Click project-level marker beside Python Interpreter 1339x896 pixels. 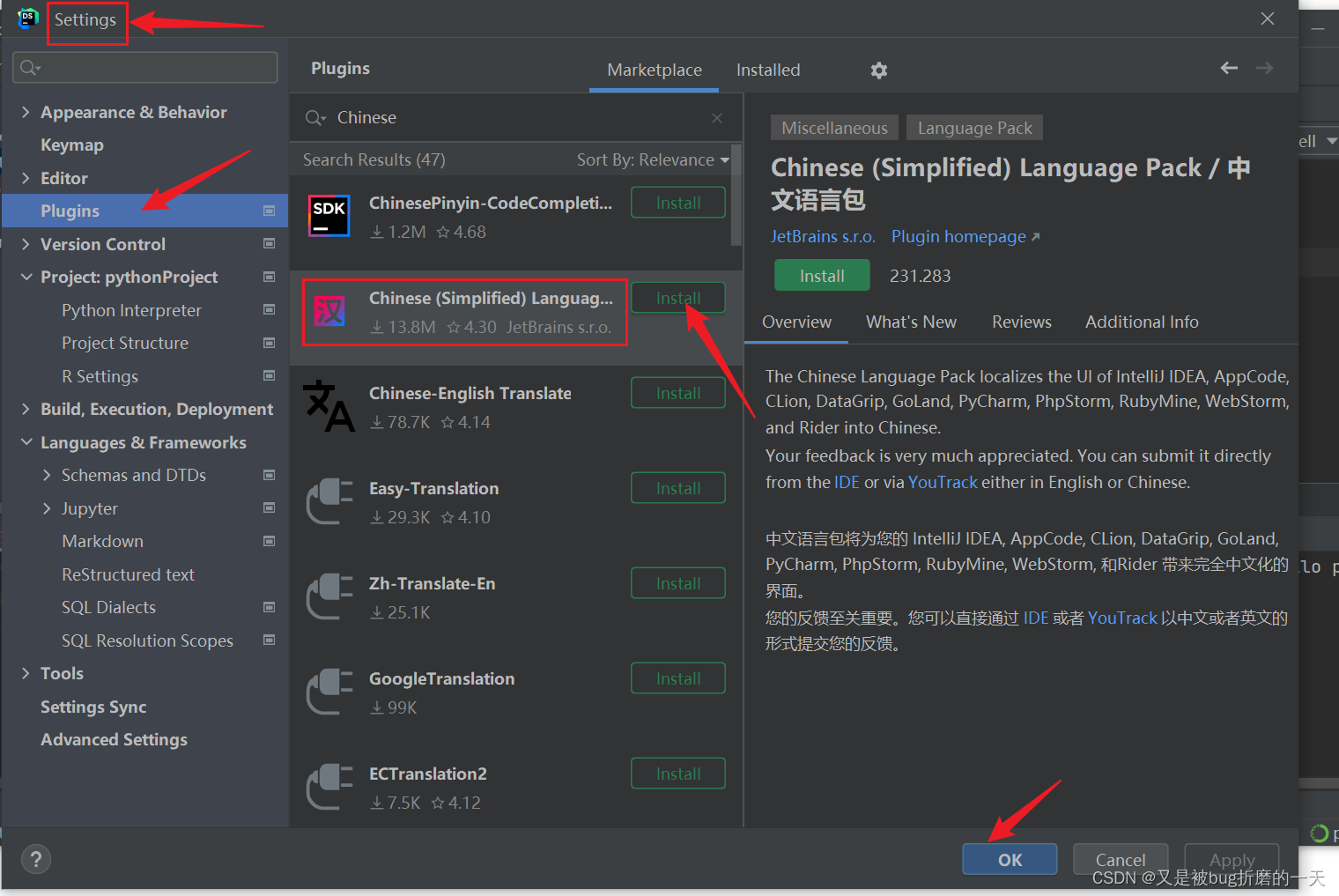coord(270,309)
